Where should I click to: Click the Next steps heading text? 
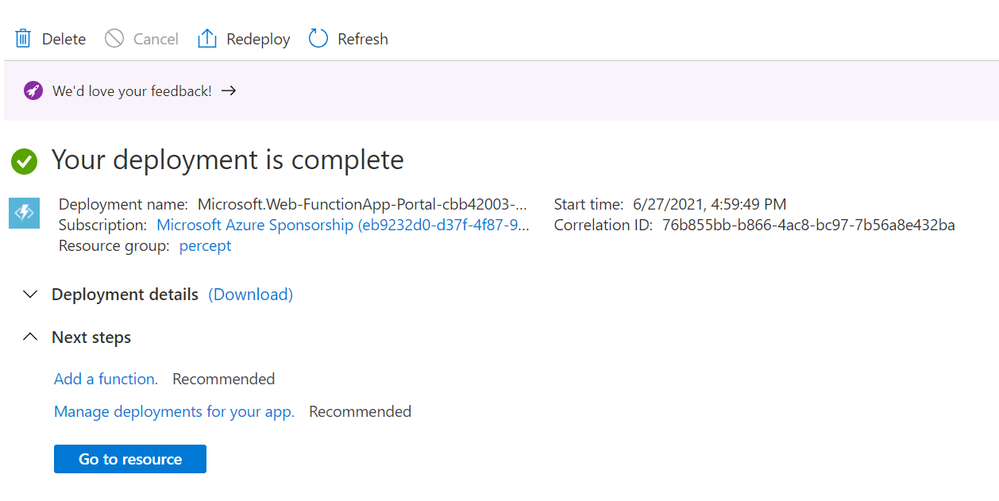point(91,337)
